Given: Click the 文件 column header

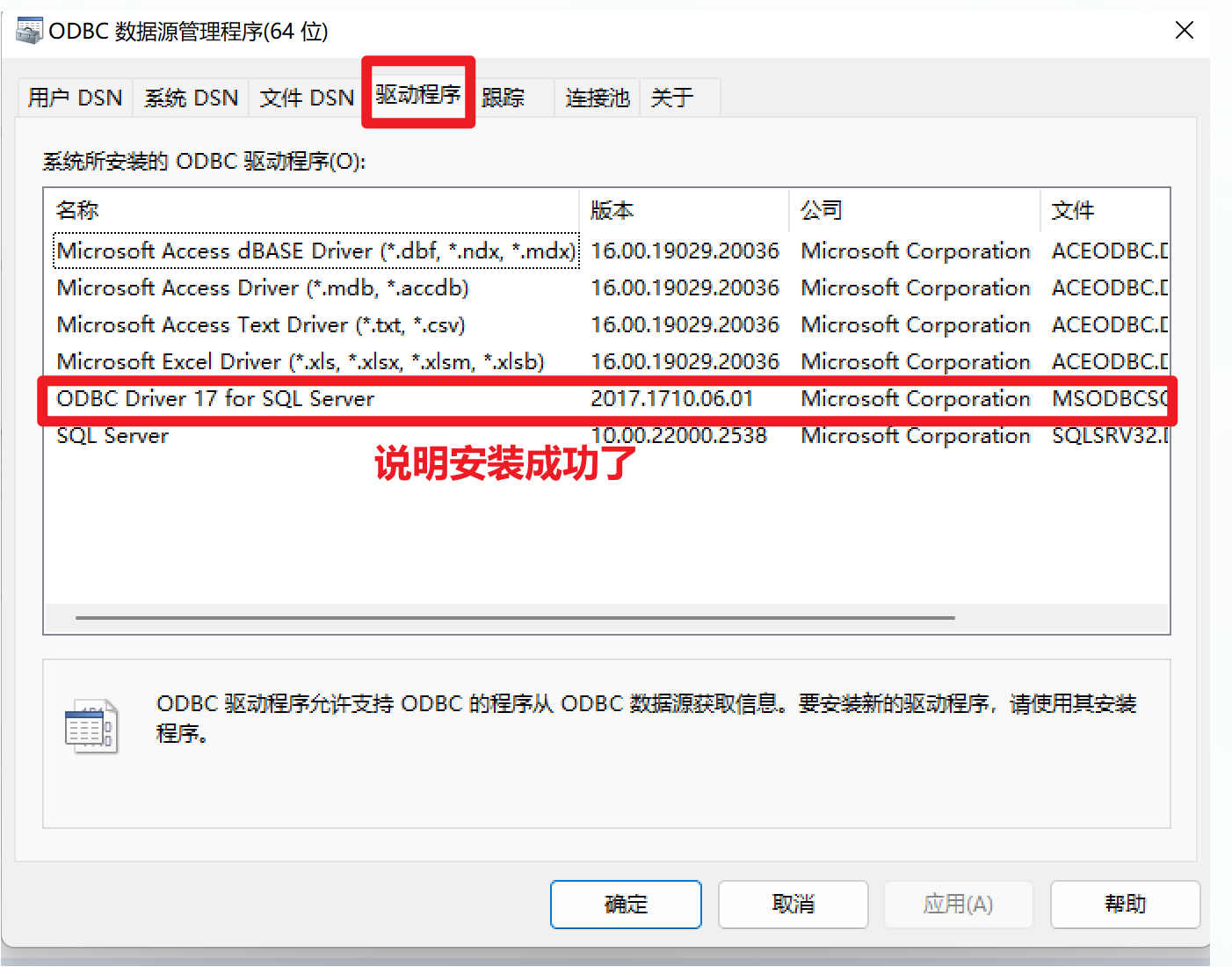Looking at the screenshot, I should click(1105, 210).
